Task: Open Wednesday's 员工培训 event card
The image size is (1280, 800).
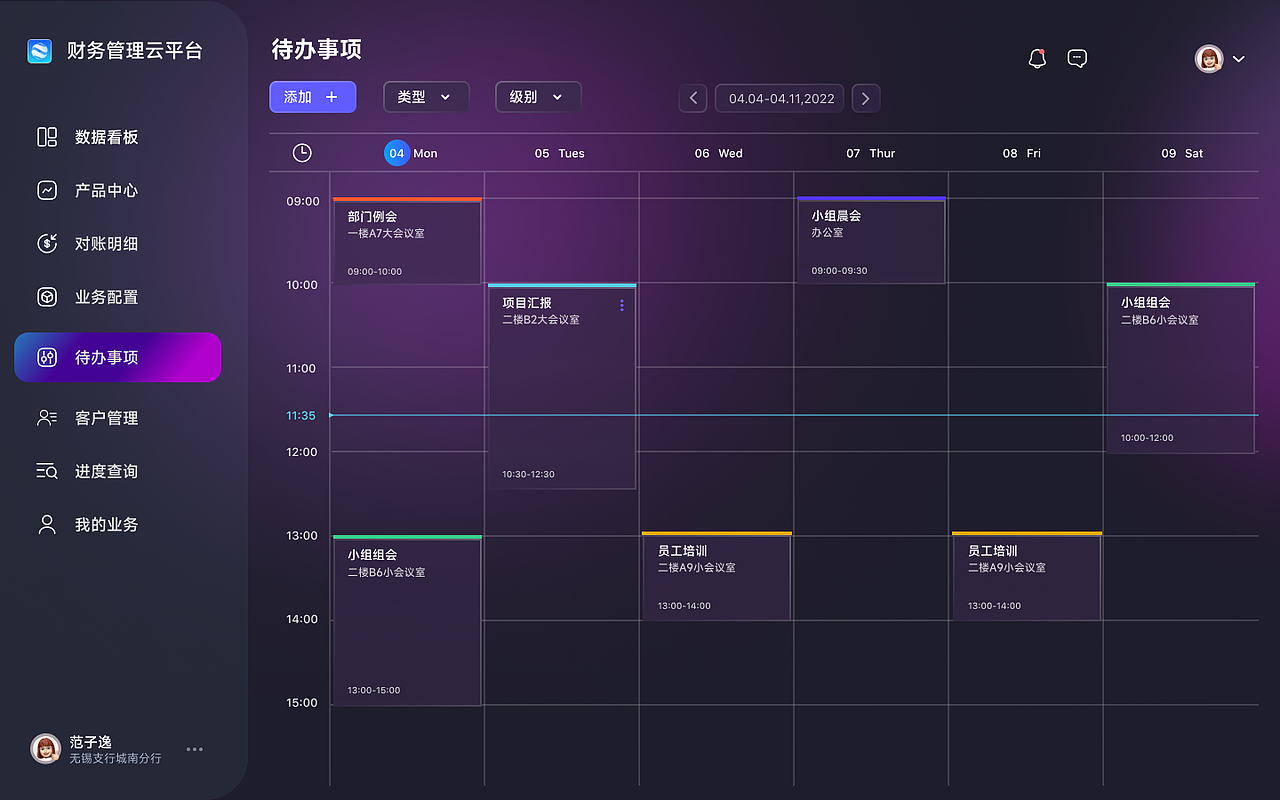Action: click(716, 576)
